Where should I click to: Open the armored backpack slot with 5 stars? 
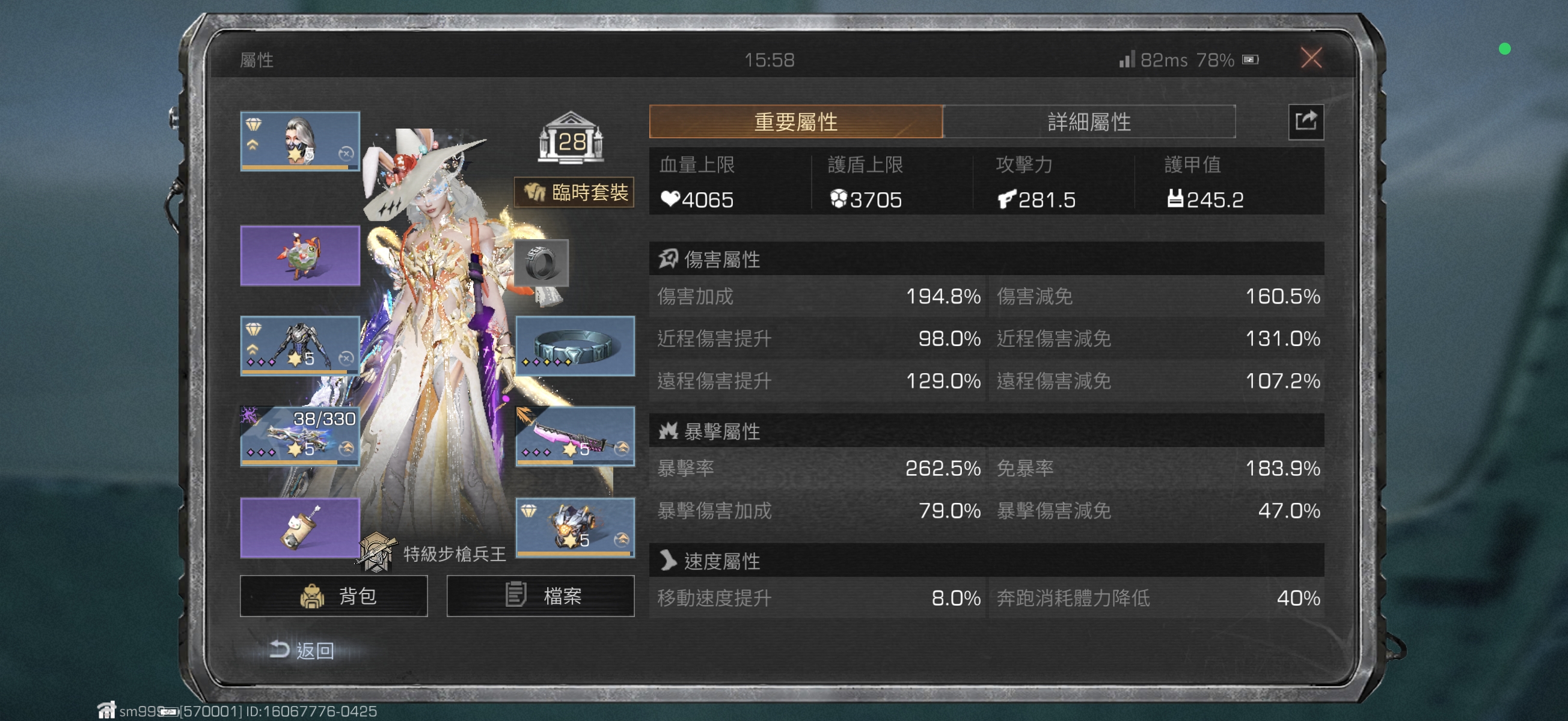pyautogui.click(x=575, y=528)
